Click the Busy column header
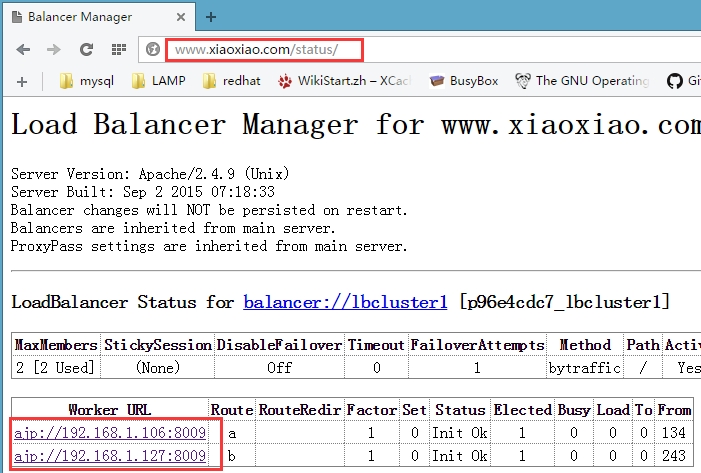Viewport: 701px width, 473px height. pyautogui.click(x=574, y=410)
